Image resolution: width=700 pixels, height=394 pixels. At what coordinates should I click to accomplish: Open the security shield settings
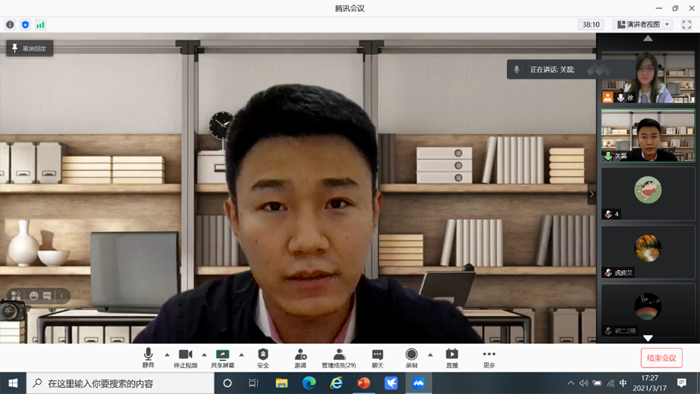(263, 358)
